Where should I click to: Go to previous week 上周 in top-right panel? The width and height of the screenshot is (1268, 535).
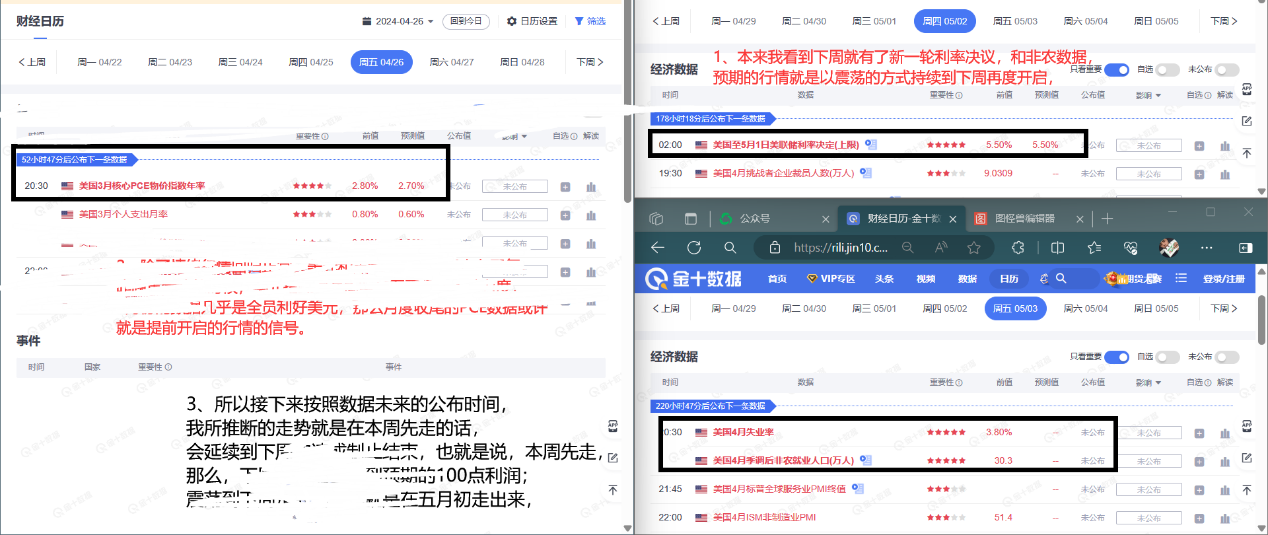point(665,21)
